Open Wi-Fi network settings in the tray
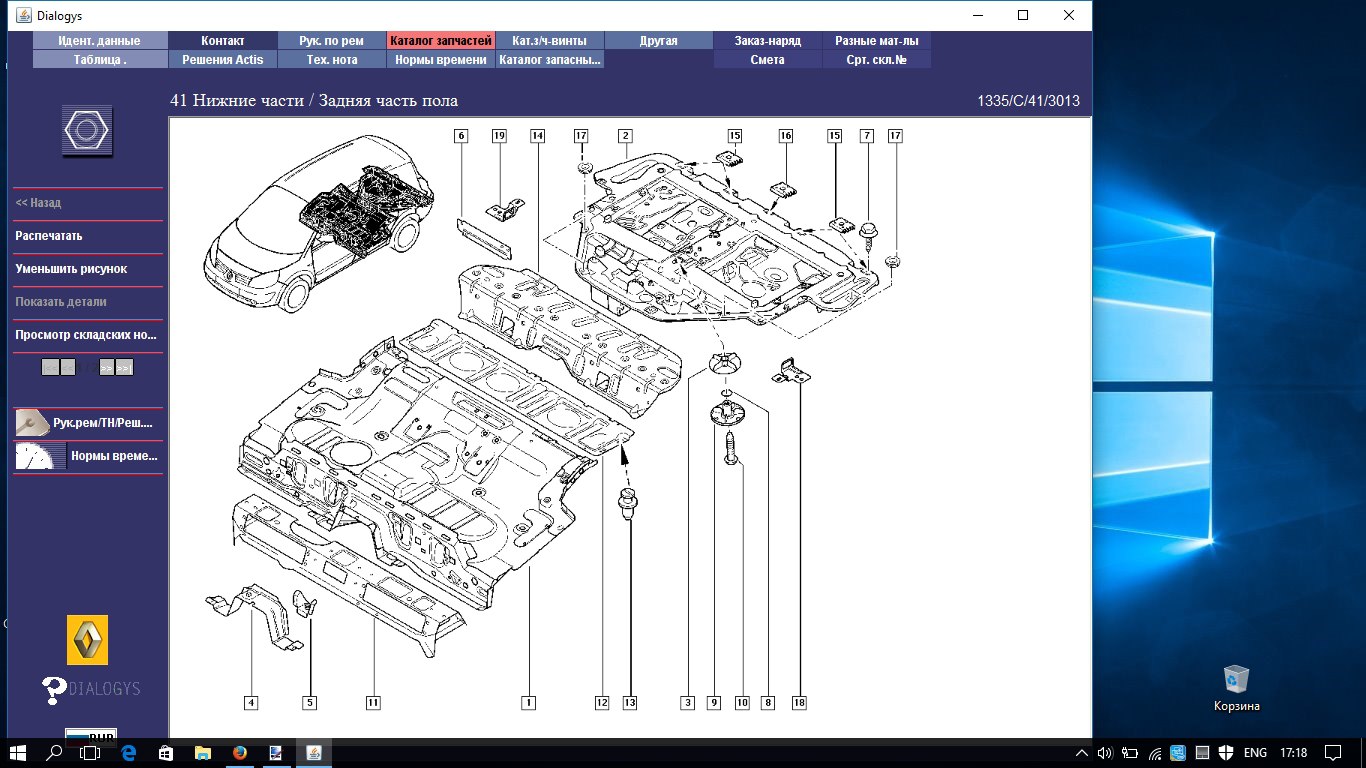Screen dimensions: 1366x768 coord(1155,753)
